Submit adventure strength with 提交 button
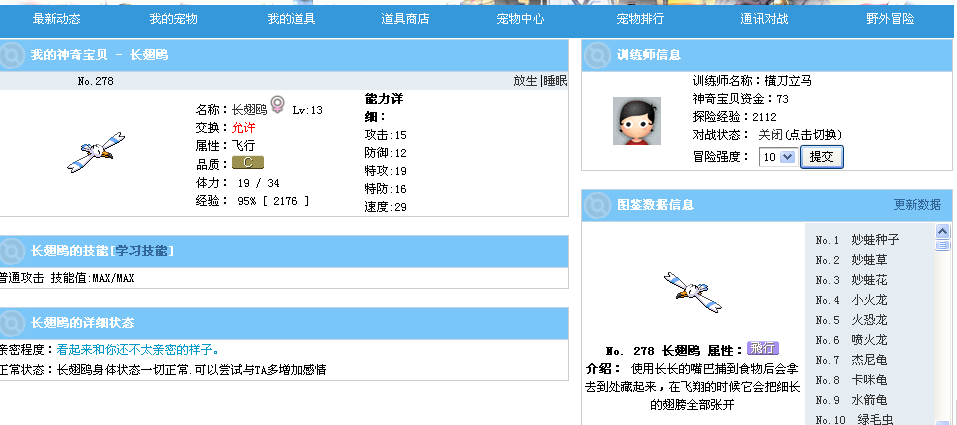 tap(822, 157)
